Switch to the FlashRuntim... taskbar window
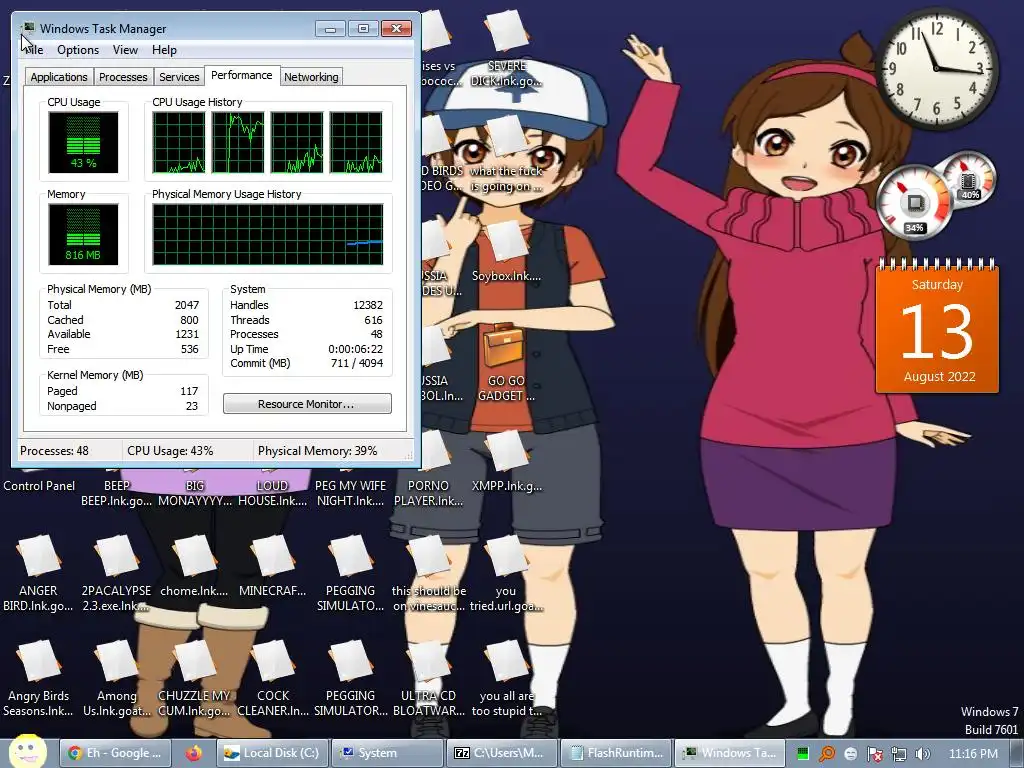This screenshot has height=768, width=1024. point(616,753)
